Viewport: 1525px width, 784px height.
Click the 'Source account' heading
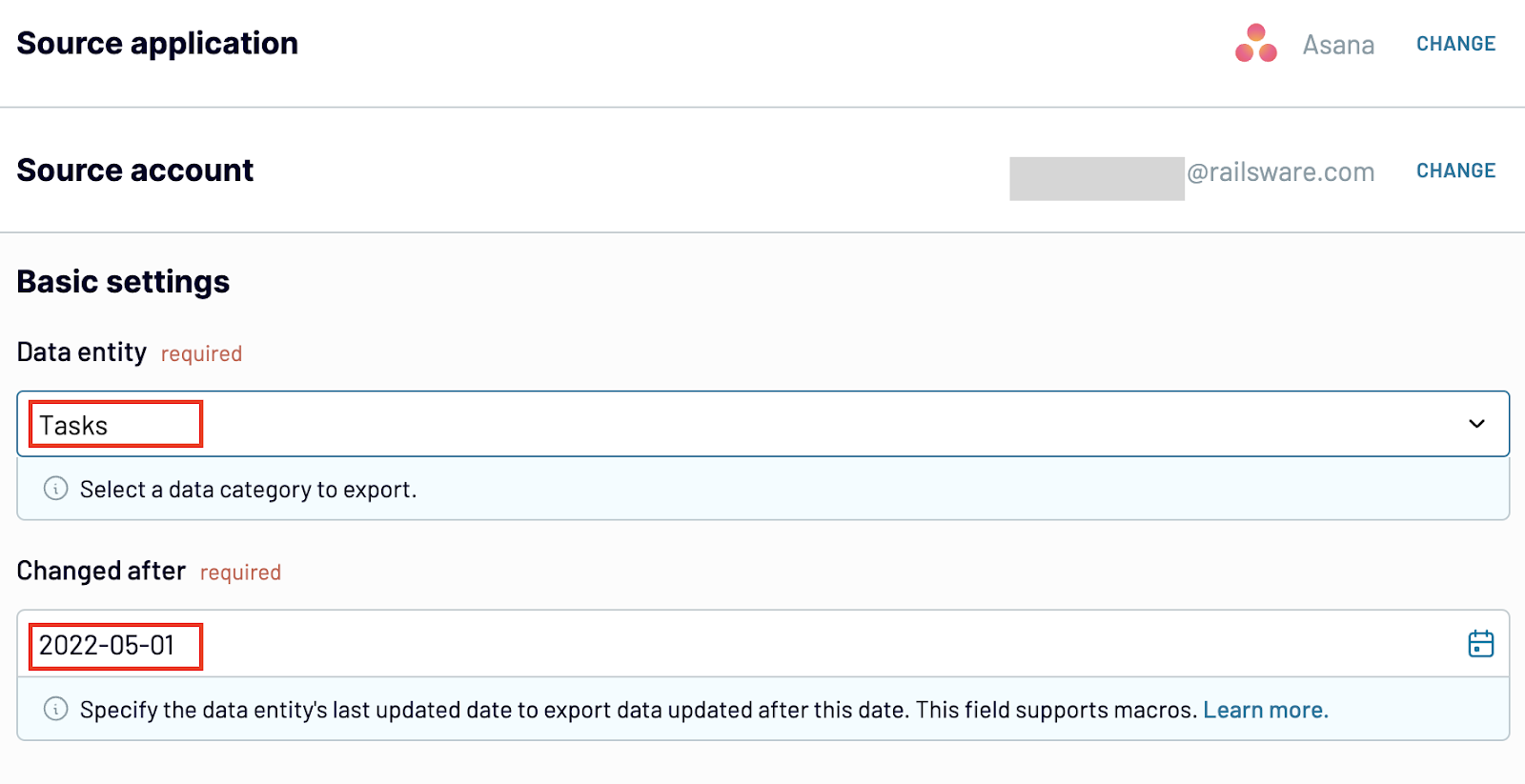point(135,170)
